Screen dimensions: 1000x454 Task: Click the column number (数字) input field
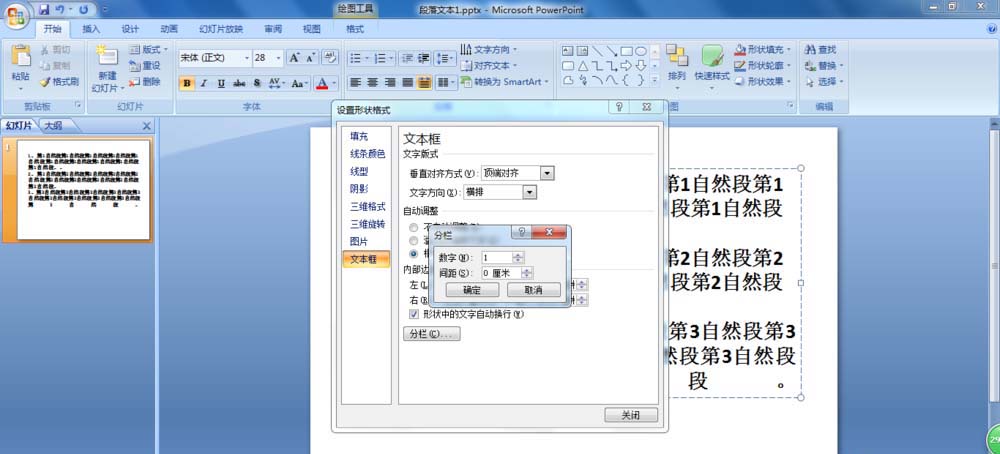(x=499, y=257)
